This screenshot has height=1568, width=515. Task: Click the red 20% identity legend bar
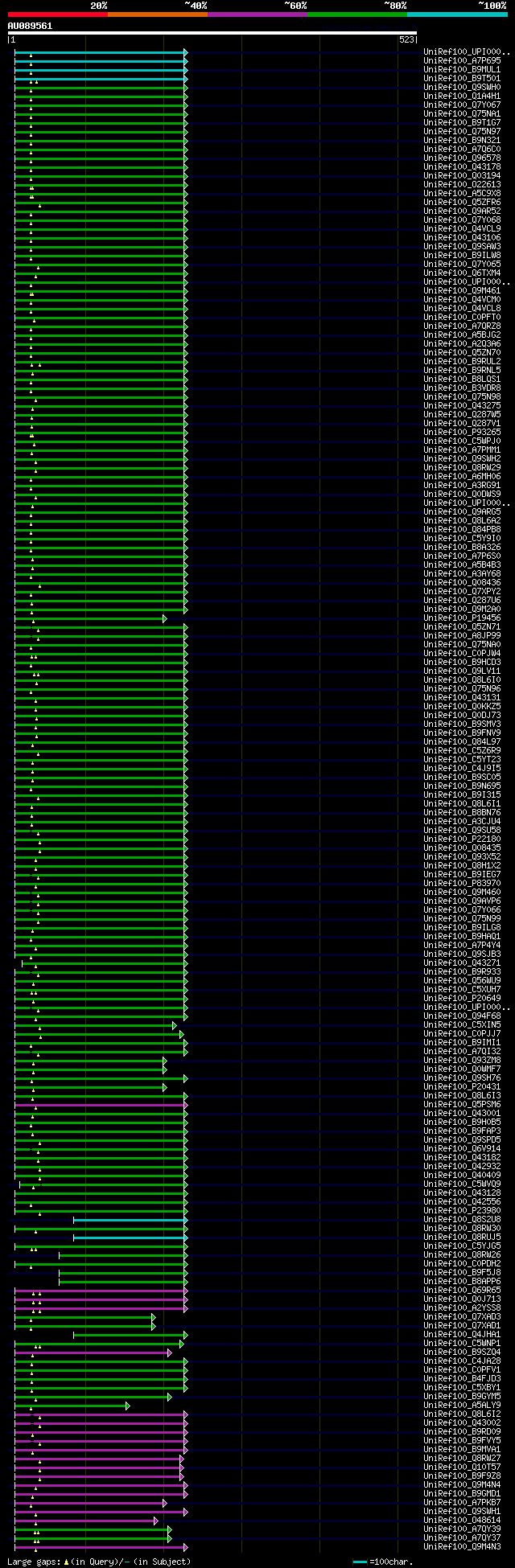pos(58,14)
